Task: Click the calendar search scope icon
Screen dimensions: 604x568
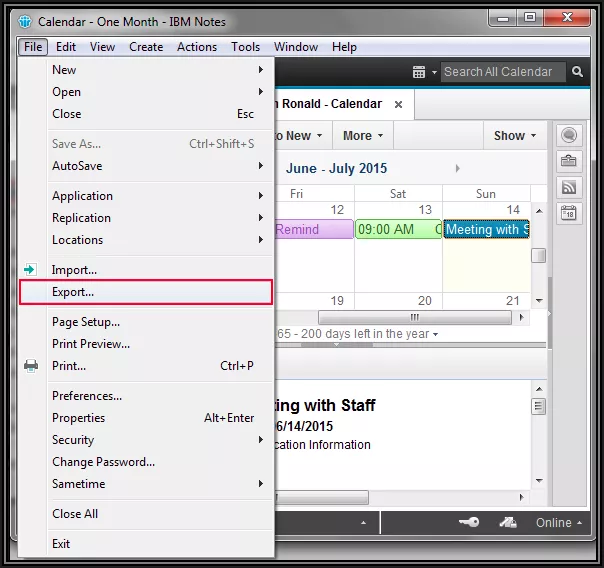Action: point(419,72)
